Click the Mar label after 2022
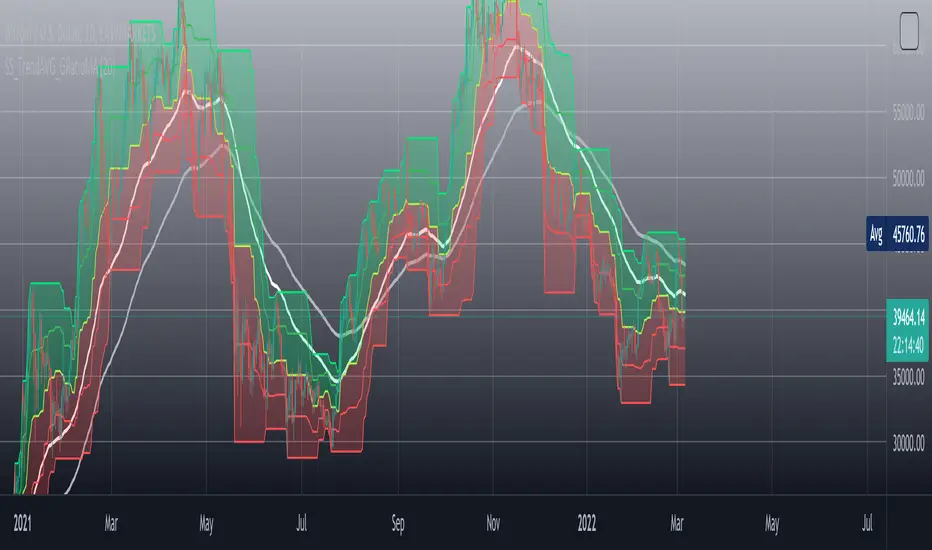 pos(677,523)
